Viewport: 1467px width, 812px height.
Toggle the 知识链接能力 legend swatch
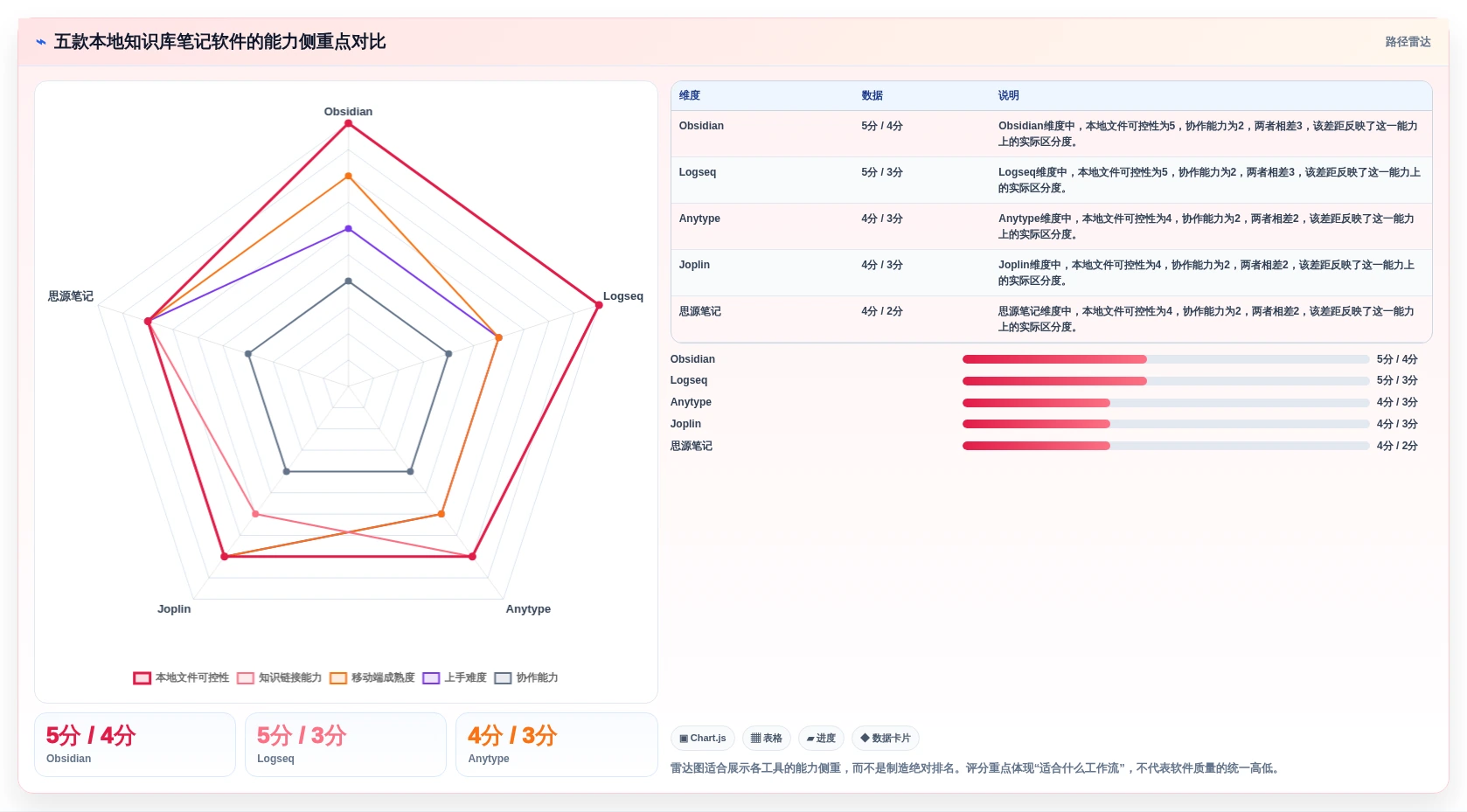click(246, 678)
